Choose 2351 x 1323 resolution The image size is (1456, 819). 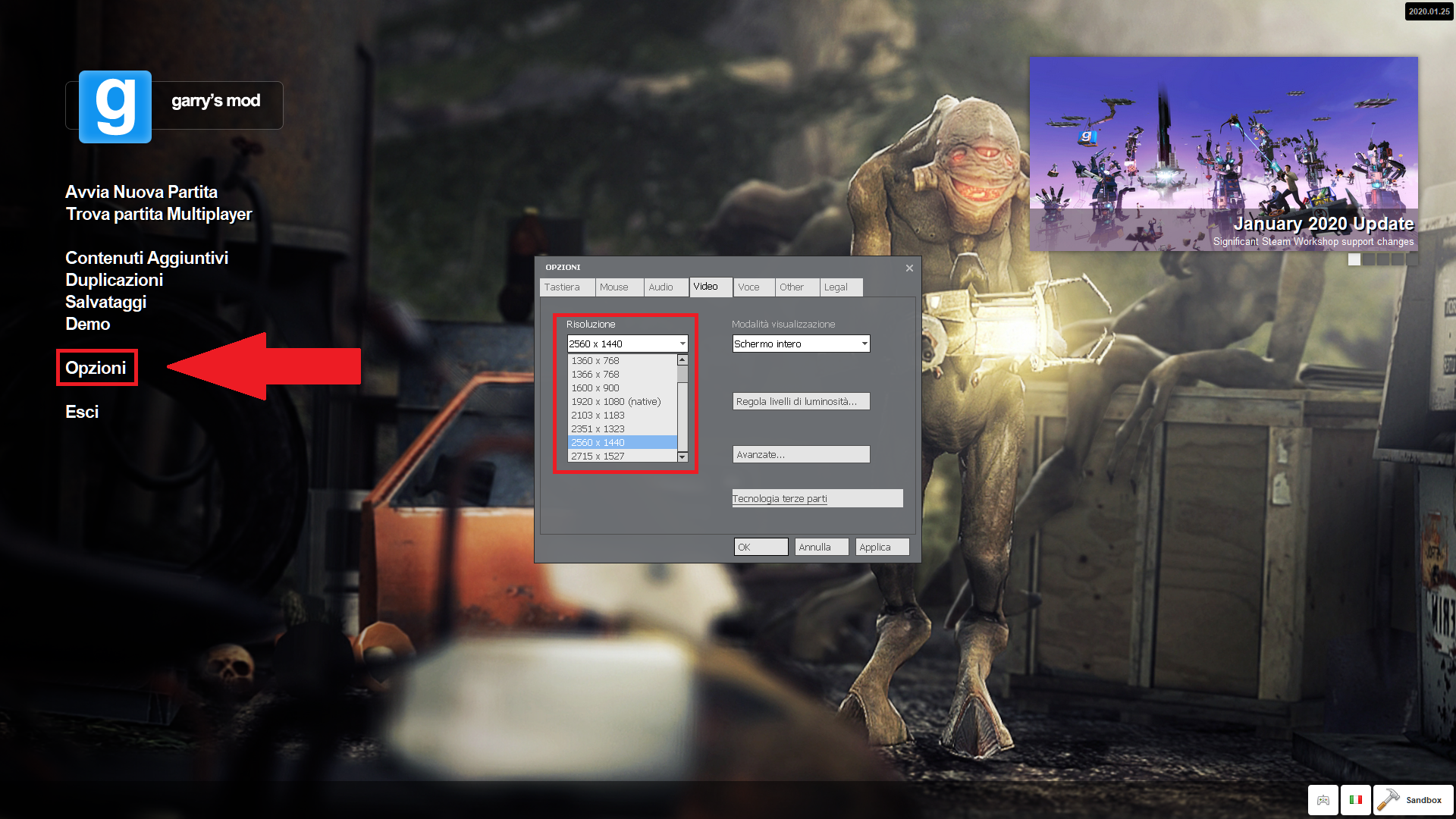[623, 429]
